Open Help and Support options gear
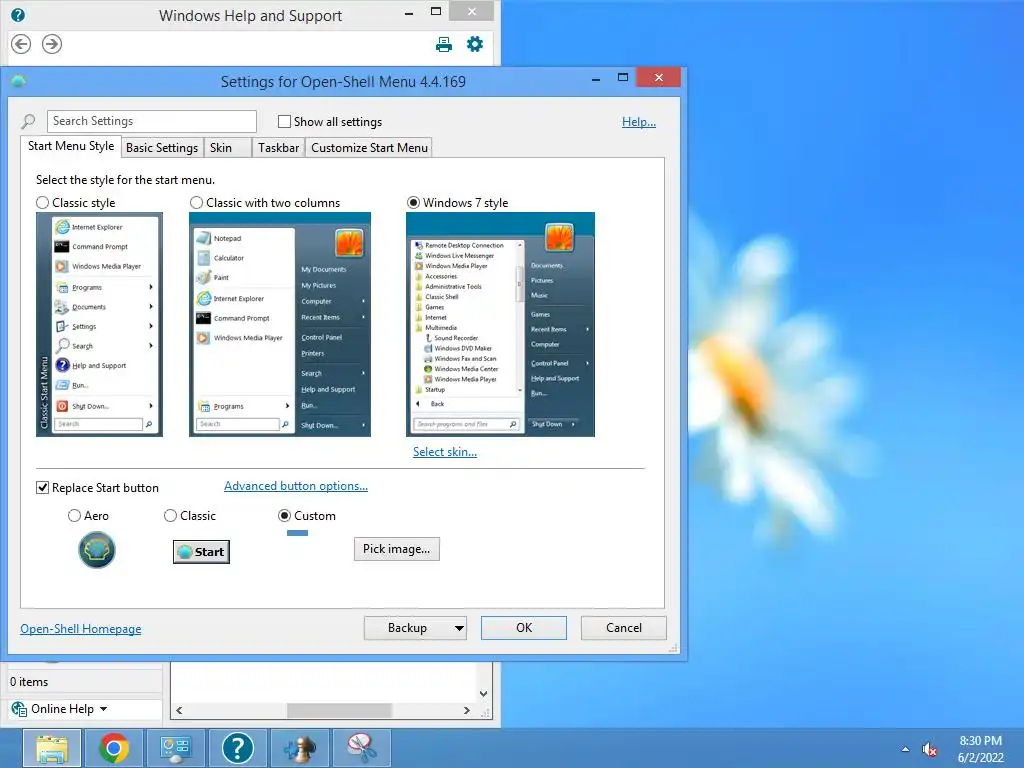 click(475, 44)
